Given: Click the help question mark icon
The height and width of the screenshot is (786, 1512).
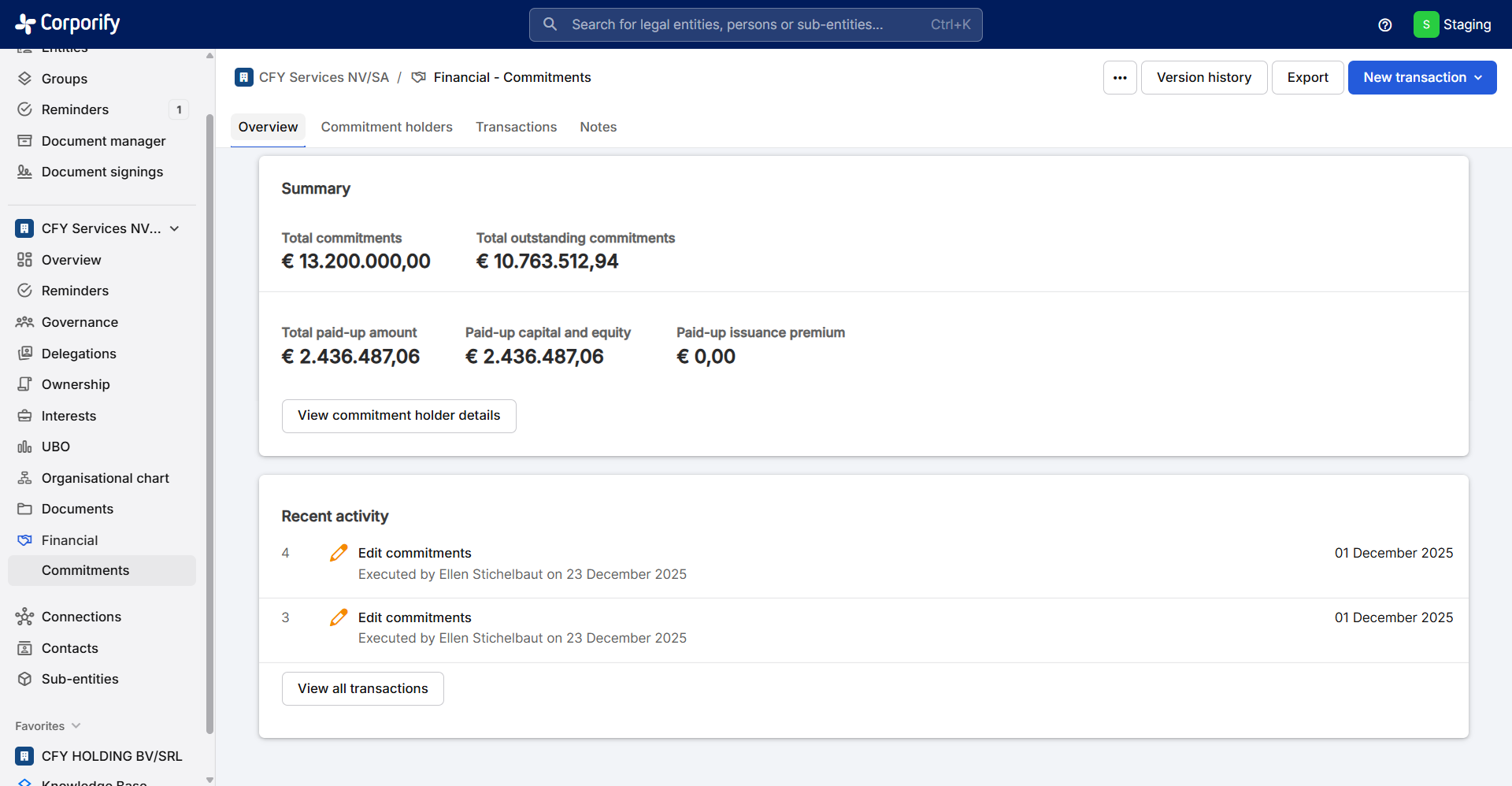Looking at the screenshot, I should coord(1385,25).
